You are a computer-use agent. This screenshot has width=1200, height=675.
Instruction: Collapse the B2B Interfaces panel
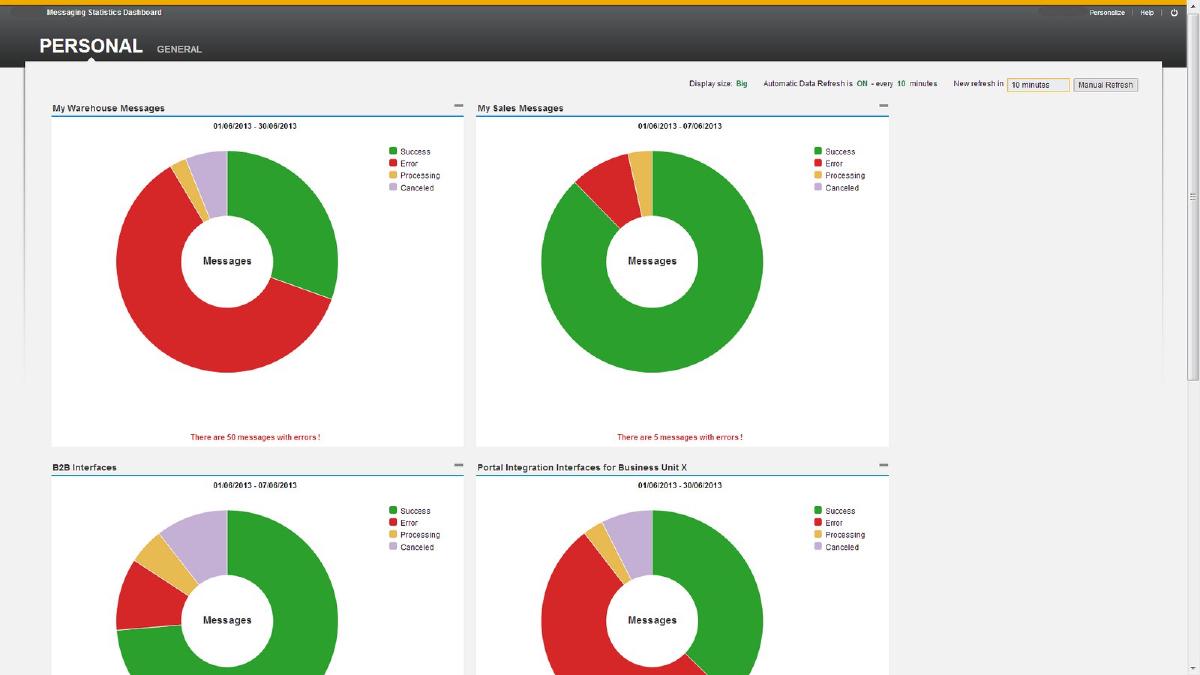458,465
